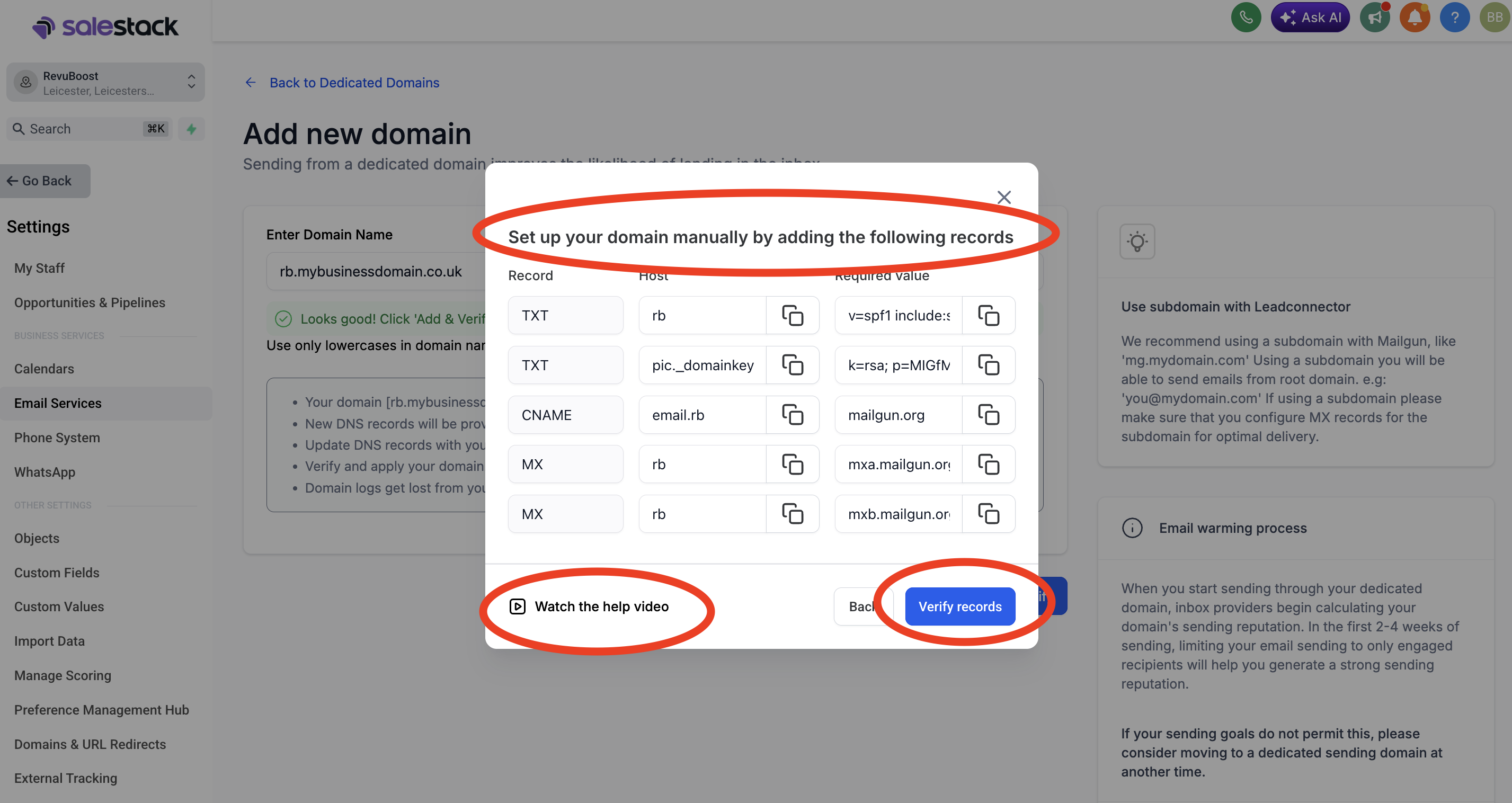1512x803 pixels.
Task: Click the k=rsa; p=MIGfM value field
Action: [x=899, y=365]
